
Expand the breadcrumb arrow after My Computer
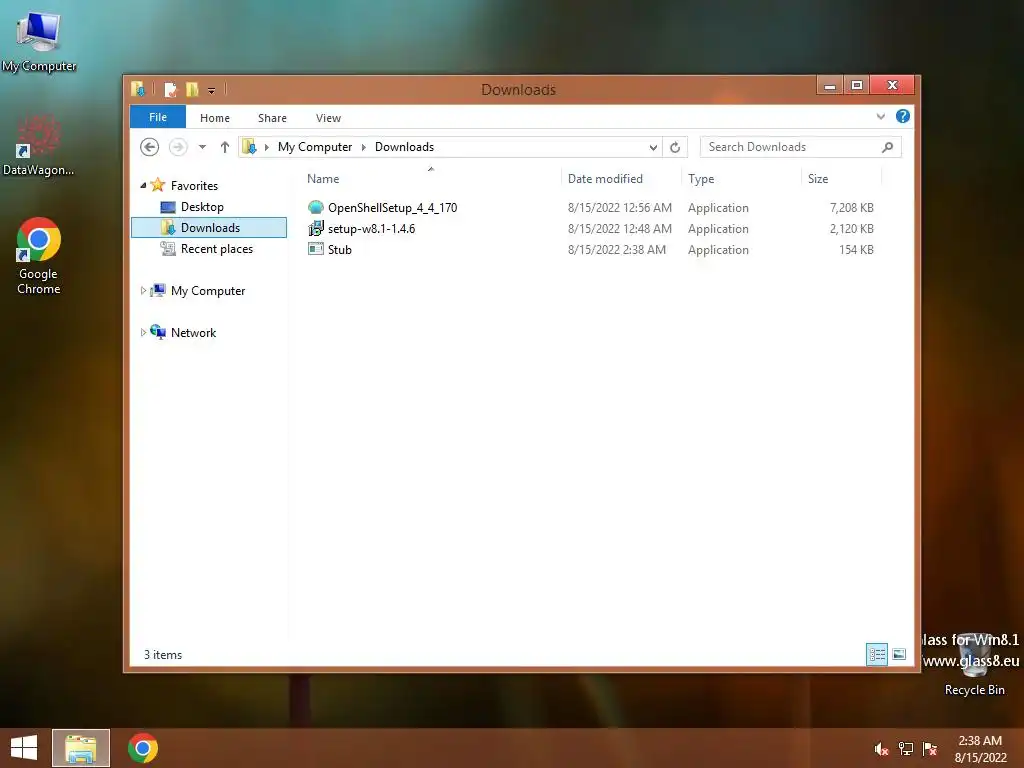pyautogui.click(x=364, y=147)
